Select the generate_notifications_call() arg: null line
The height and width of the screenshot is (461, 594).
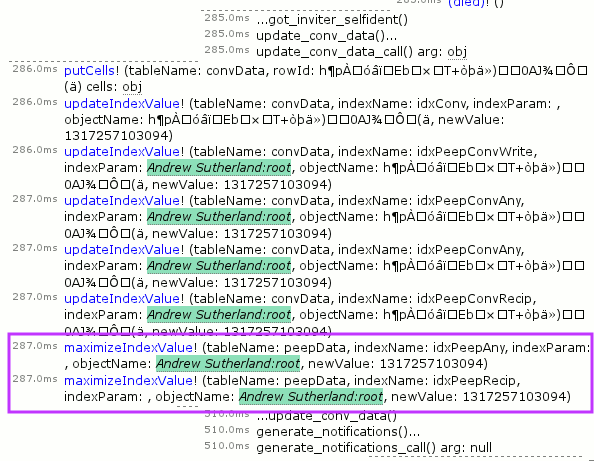(374, 448)
